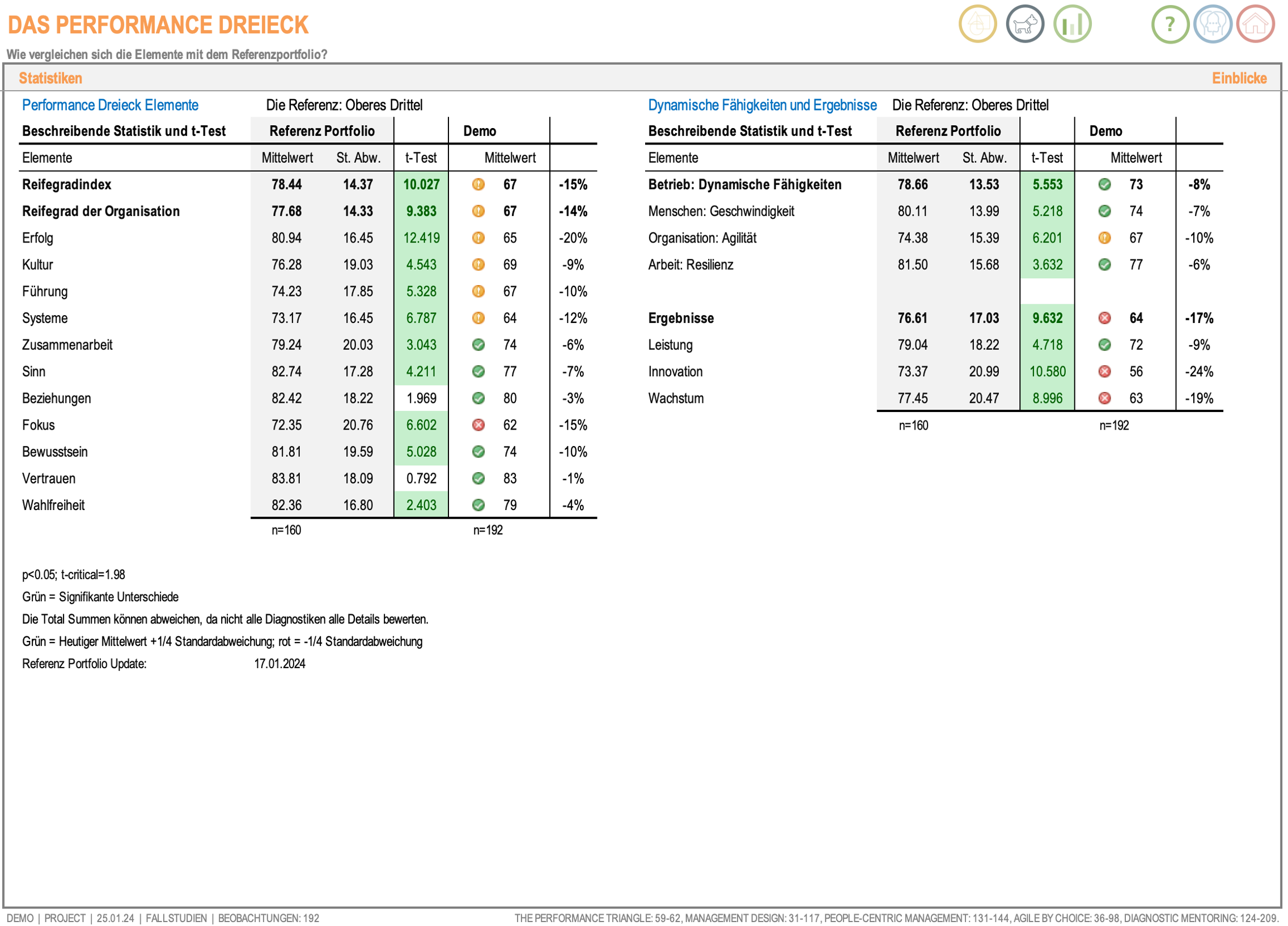Select the Reifegradindex row label
1288x926 pixels.
66,185
